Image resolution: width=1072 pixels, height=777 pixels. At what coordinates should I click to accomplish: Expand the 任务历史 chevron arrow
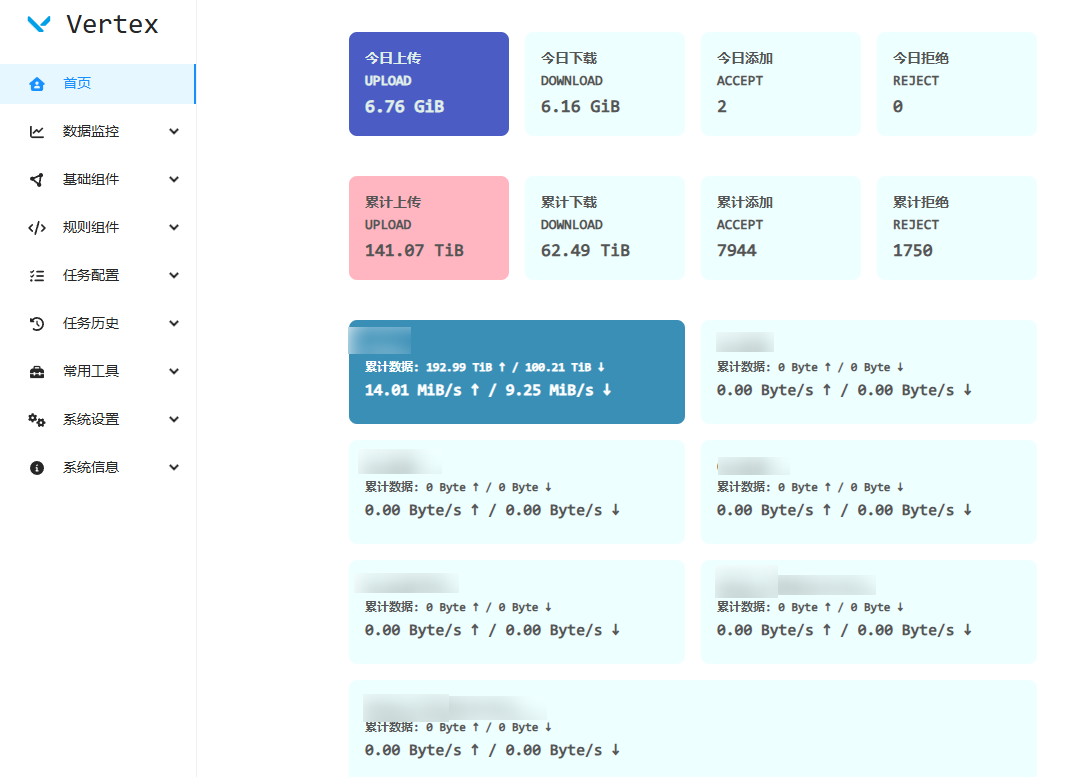[174, 324]
